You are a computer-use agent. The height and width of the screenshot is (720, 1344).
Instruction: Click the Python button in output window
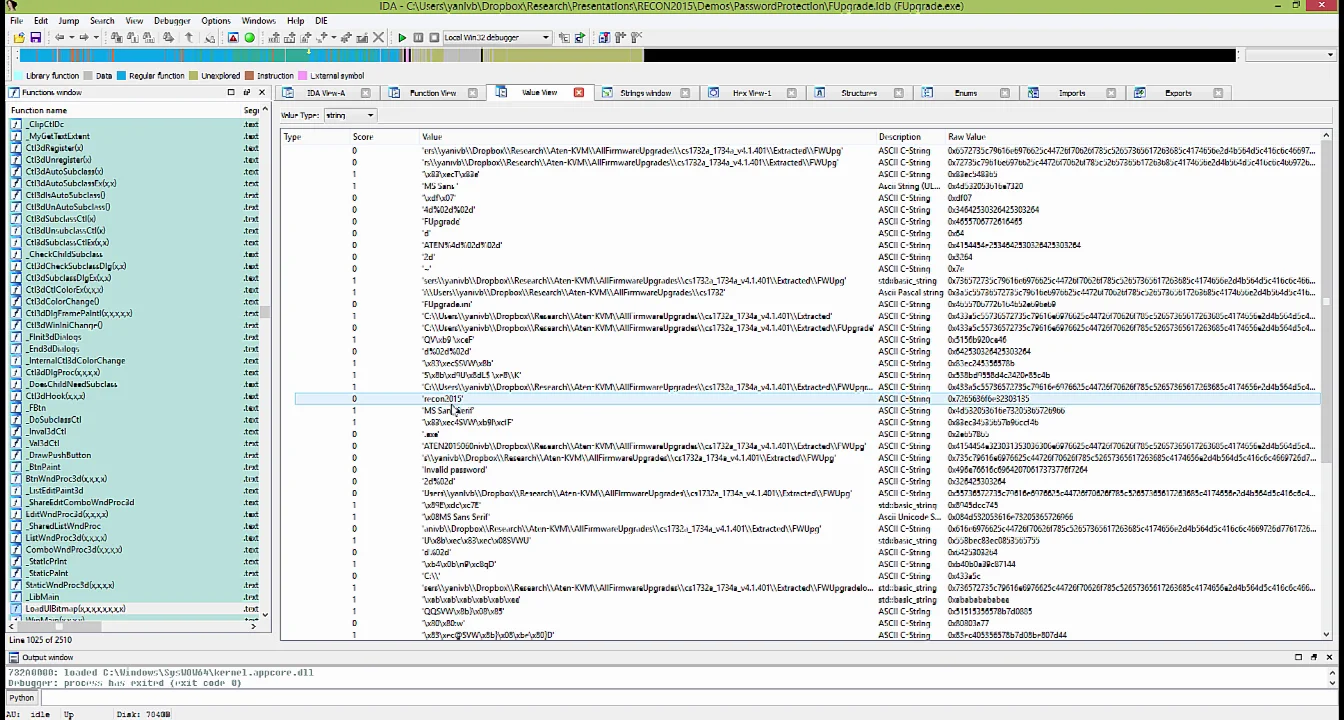point(21,697)
